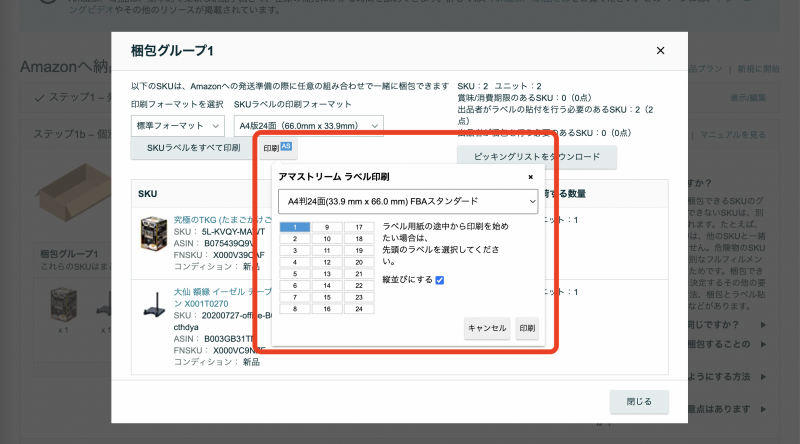Click ピッキングリストをダウンロード button
Viewport: 800px width, 444px height.
537,157
